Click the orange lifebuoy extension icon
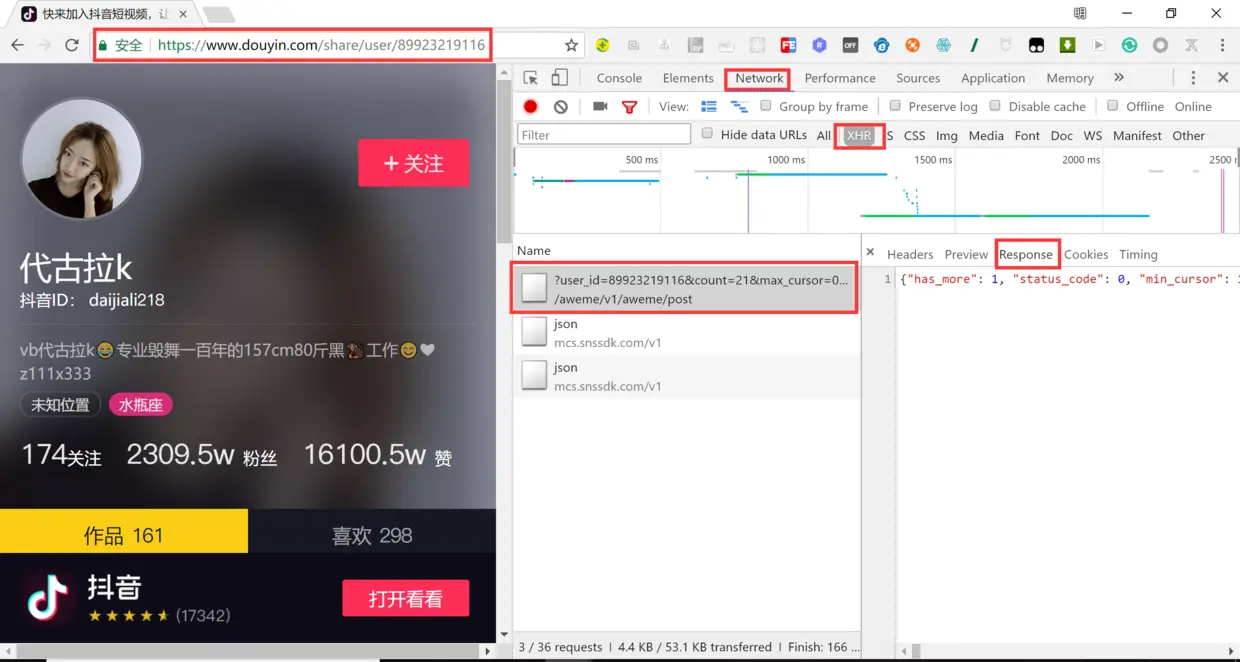The image size is (1240, 662). (x=912, y=45)
